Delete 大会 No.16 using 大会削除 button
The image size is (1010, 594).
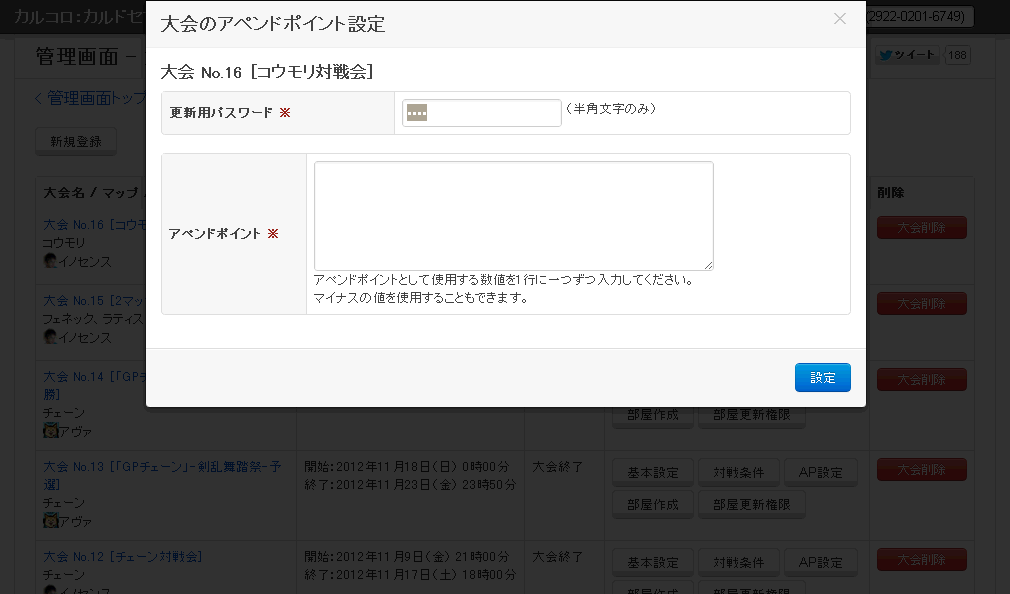pos(921,228)
